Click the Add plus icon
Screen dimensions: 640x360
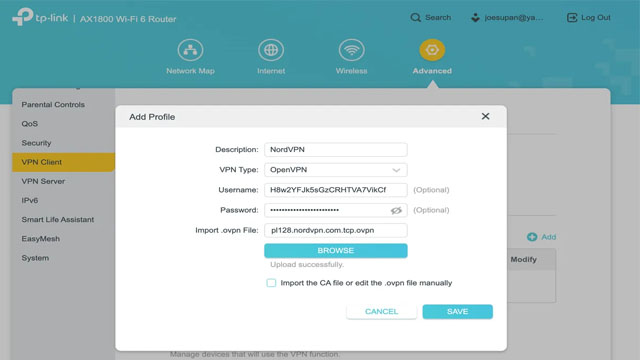pos(532,237)
